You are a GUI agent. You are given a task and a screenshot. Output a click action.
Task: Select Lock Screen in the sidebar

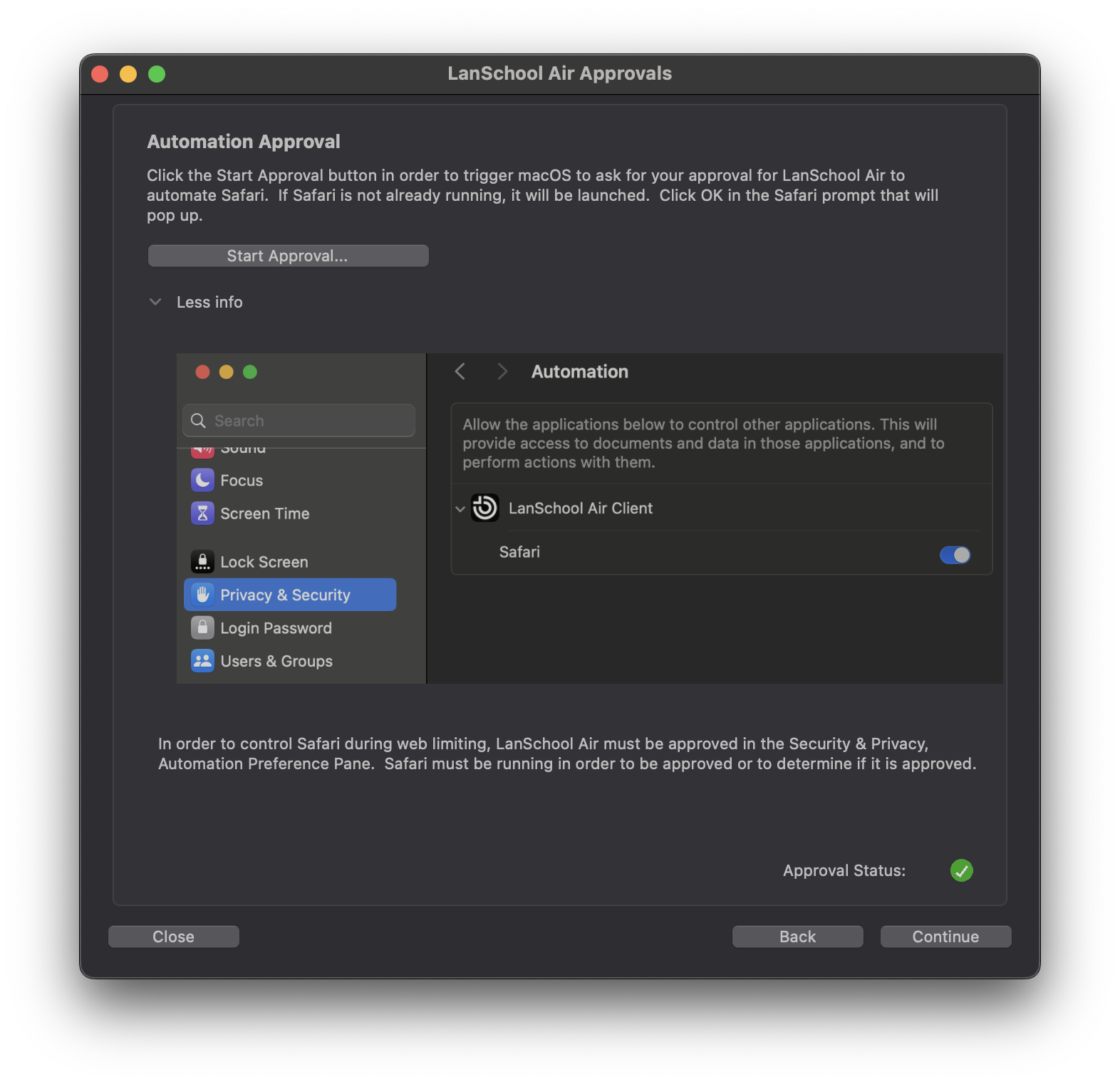[290, 562]
